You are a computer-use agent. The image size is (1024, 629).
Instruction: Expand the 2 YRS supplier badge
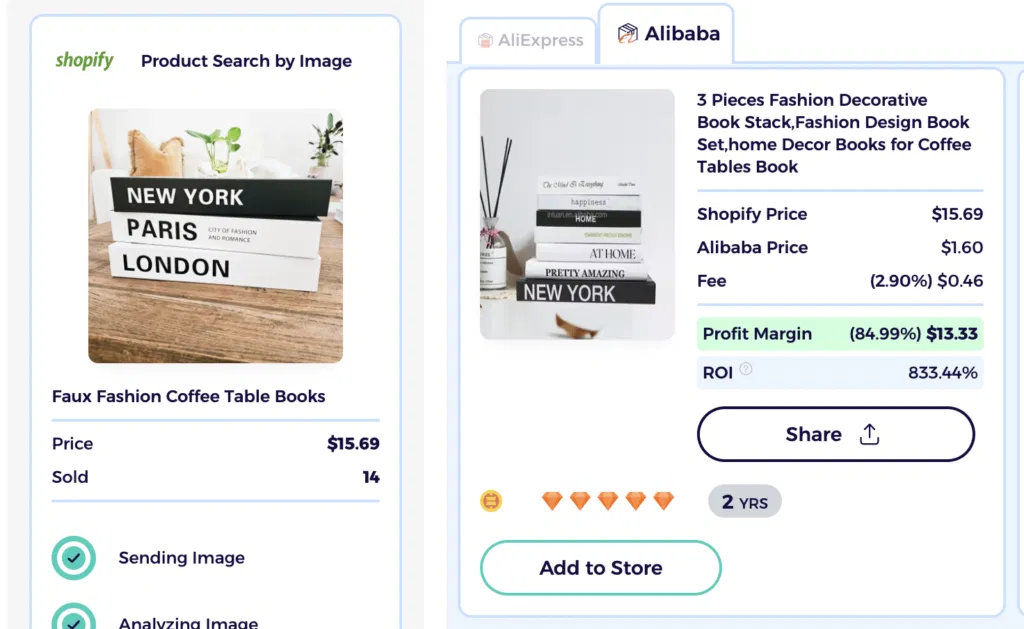(x=744, y=501)
